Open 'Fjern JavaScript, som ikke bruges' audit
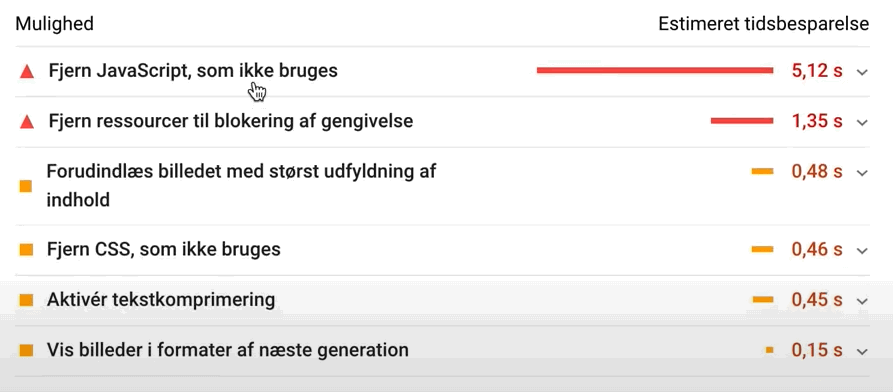Viewport: 893px width, 392px height. (x=193, y=71)
